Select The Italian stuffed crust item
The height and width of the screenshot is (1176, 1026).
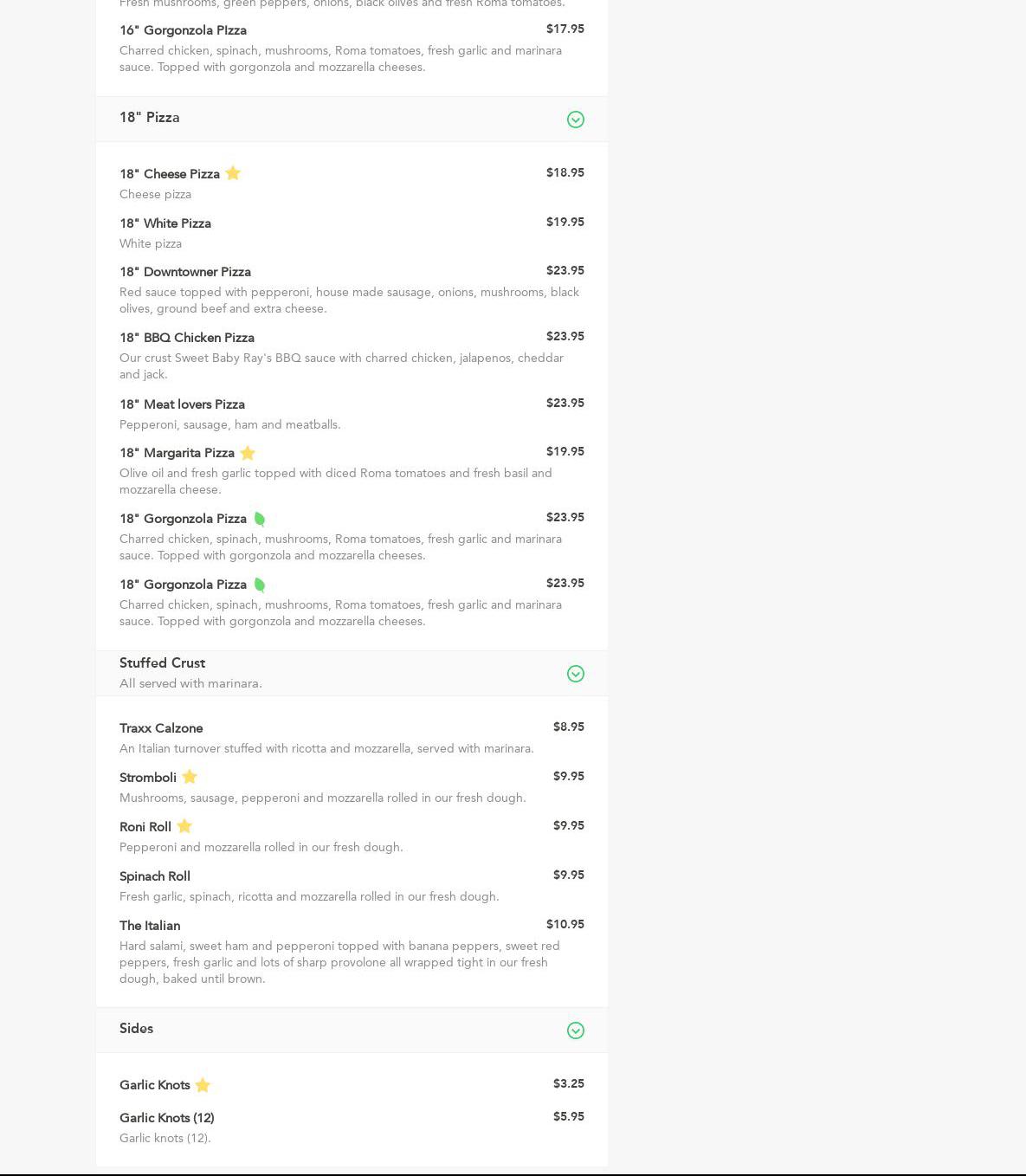(150, 926)
